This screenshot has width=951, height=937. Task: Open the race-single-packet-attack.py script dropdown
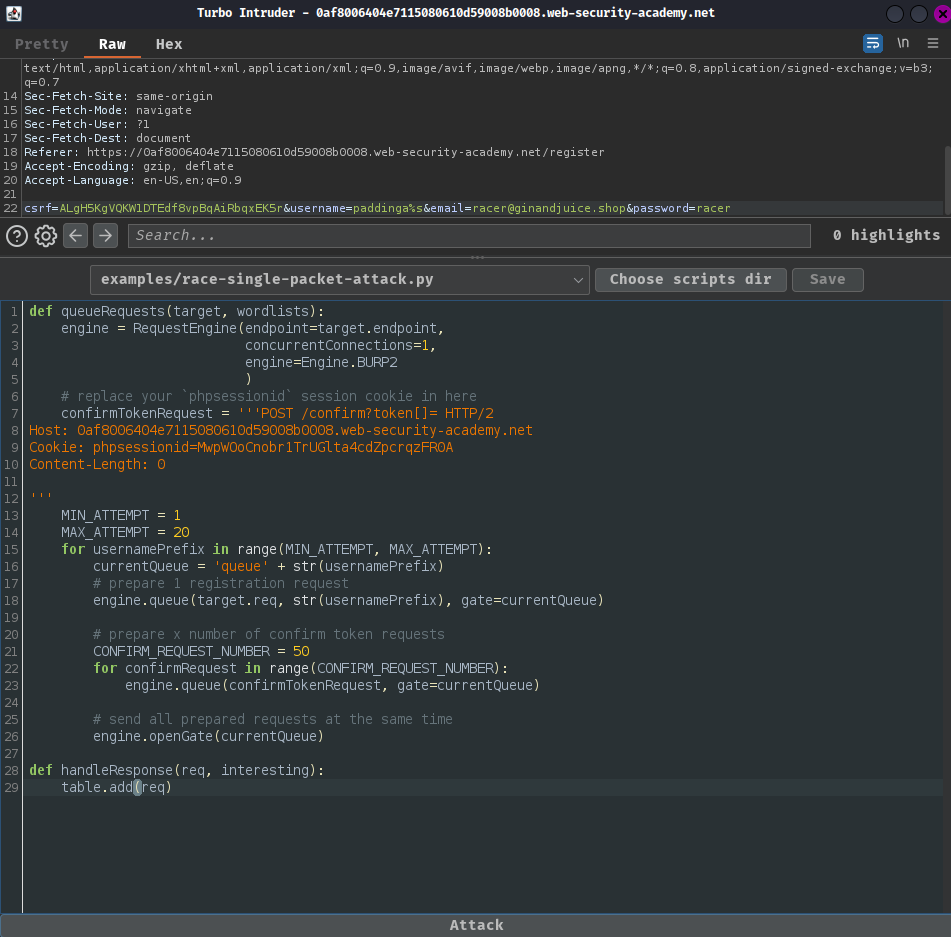[340, 280]
